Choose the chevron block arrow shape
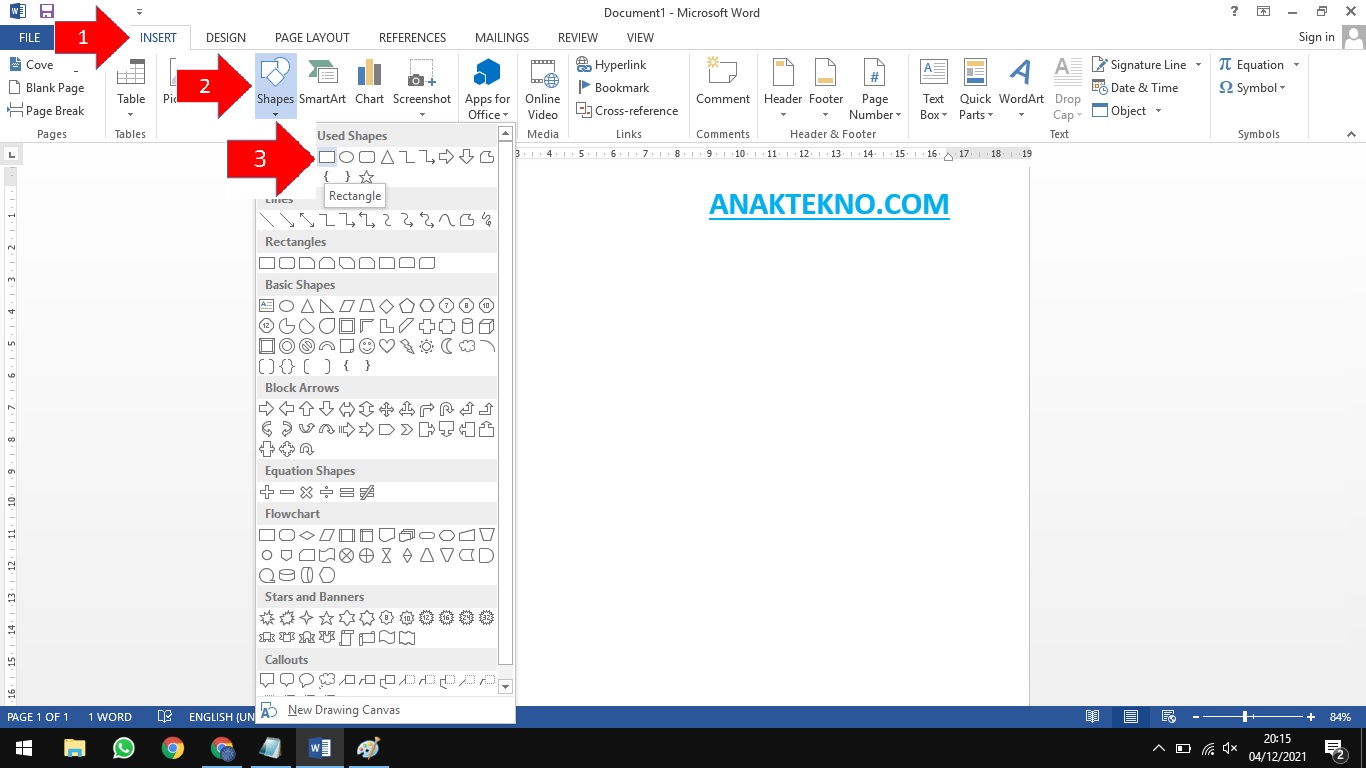 coord(407,430)
